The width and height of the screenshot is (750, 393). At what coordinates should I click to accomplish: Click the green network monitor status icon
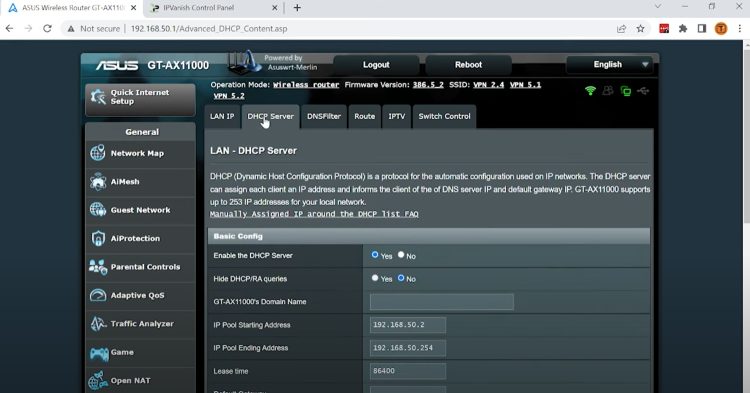tap(625, 90)
